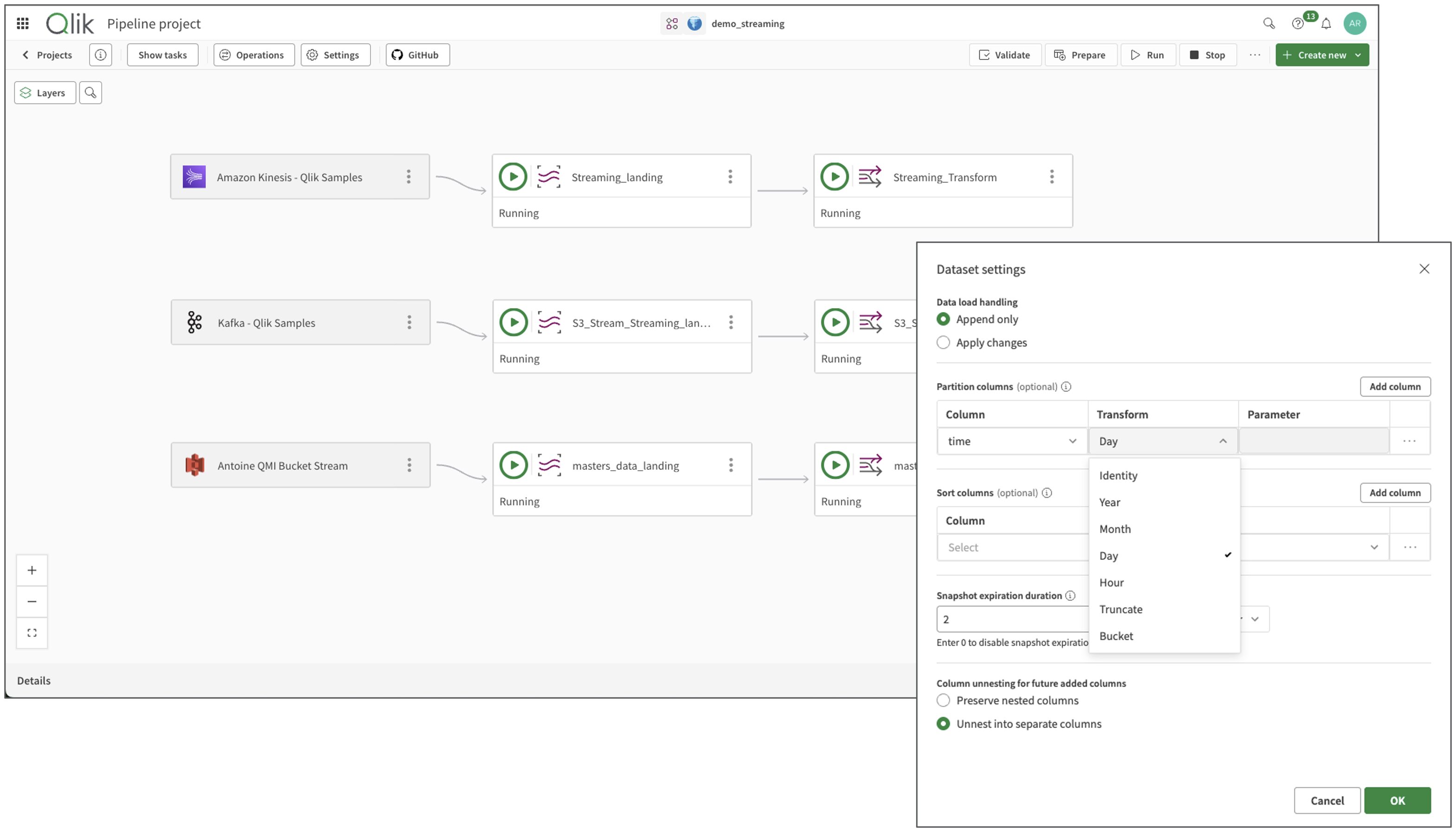Select Hour in the transform list
The height and width of the screenshot is (832, 1456).
pos(1111,582)
